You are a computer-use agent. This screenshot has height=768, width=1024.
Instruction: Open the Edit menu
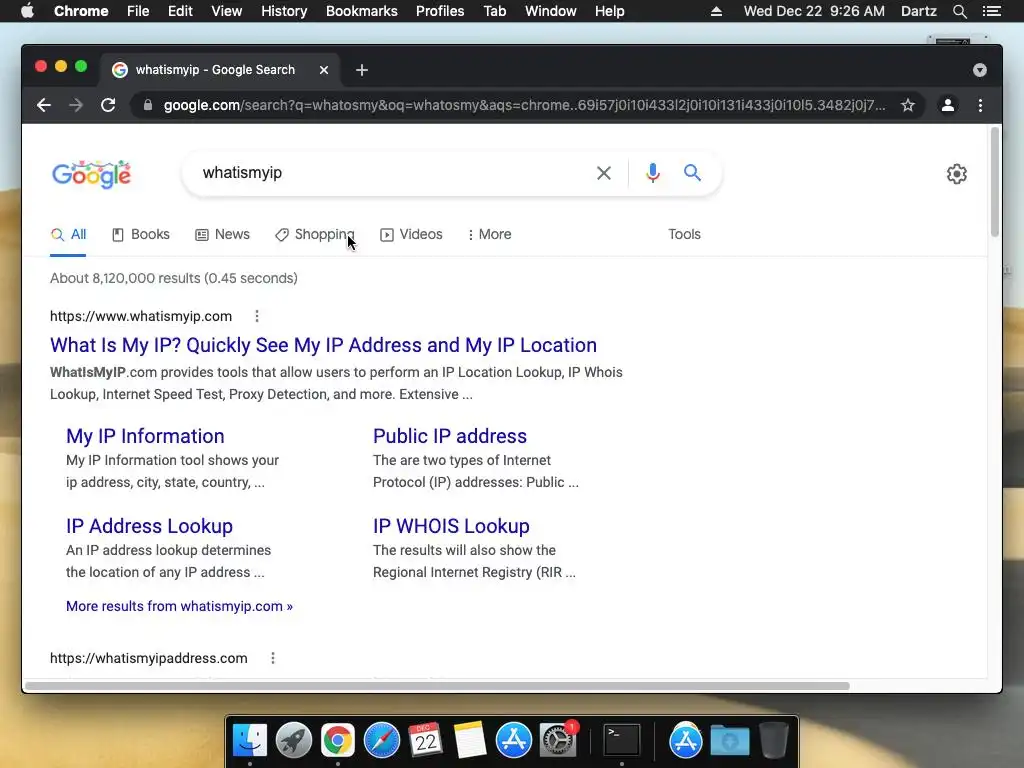click(x=180, y=11)
